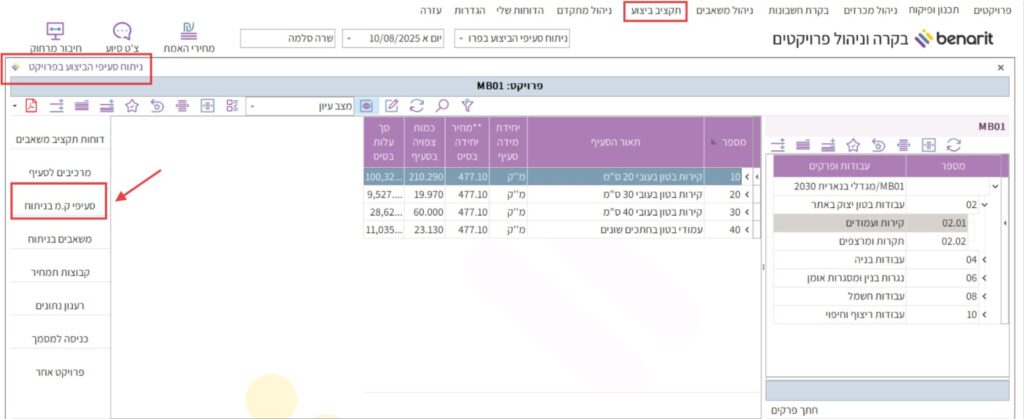This screenshot has width=1024, height=419.
Task: Open the חיבור מרחוק remote connection icon
Action: [54, 38]
